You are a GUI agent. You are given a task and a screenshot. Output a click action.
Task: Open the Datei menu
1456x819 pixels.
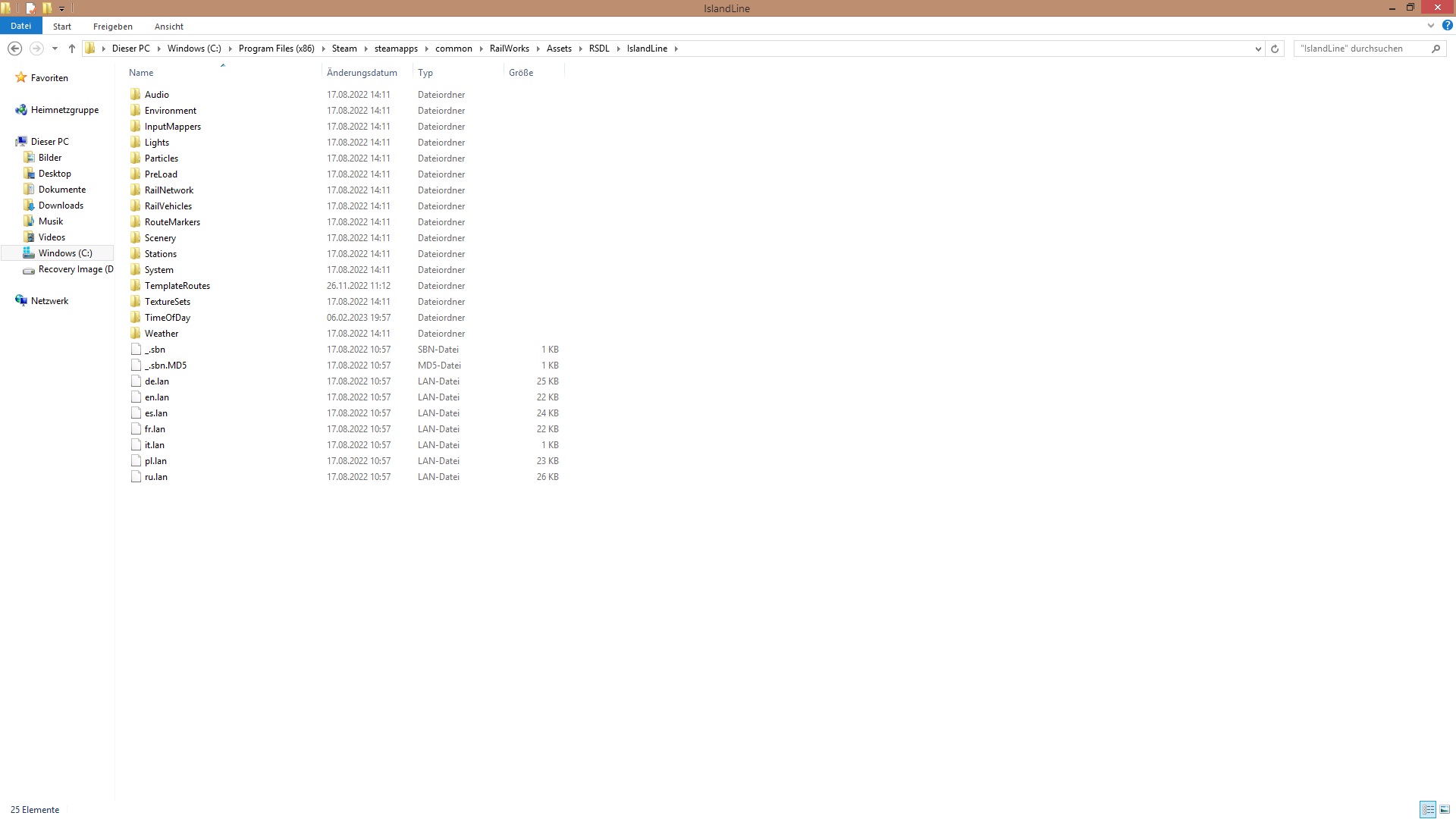click(x=20, y=26)
